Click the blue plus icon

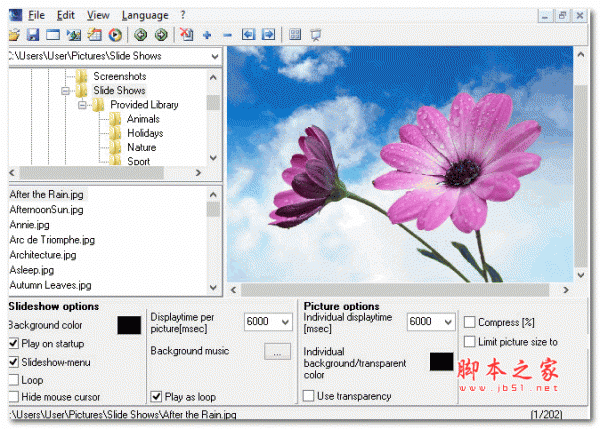[x=207, y=35]
